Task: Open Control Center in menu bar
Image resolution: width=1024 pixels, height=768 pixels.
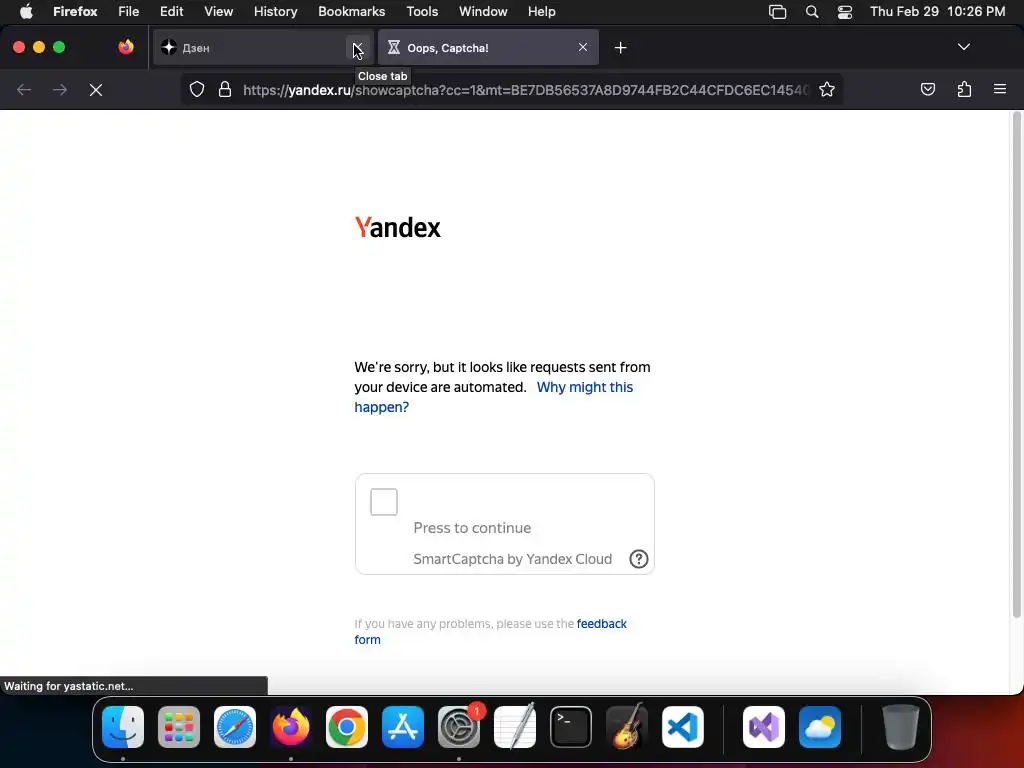Action: (844, 12)
